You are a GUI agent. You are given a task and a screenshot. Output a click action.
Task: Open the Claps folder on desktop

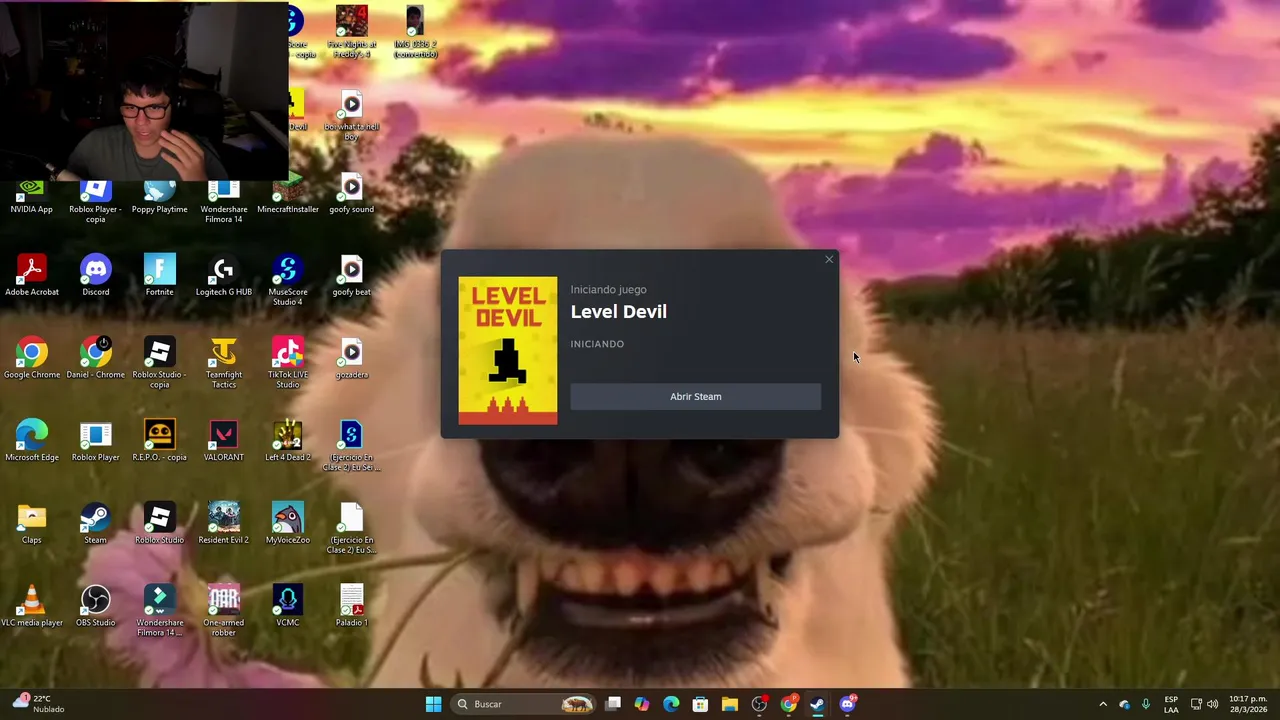coord(32,525)
